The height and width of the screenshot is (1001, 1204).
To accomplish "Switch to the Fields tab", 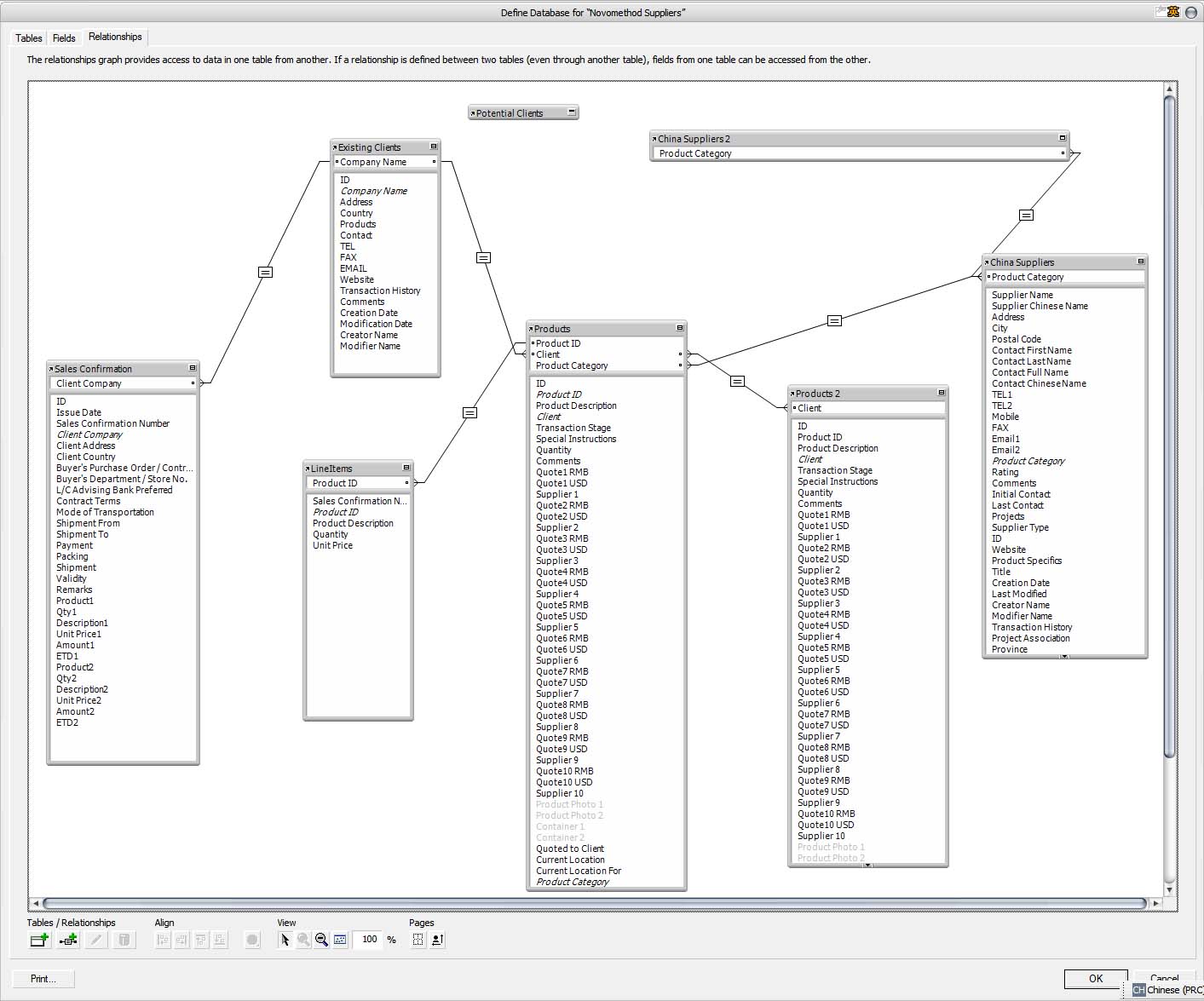I will pyautogui.click(x=64, y=37).
